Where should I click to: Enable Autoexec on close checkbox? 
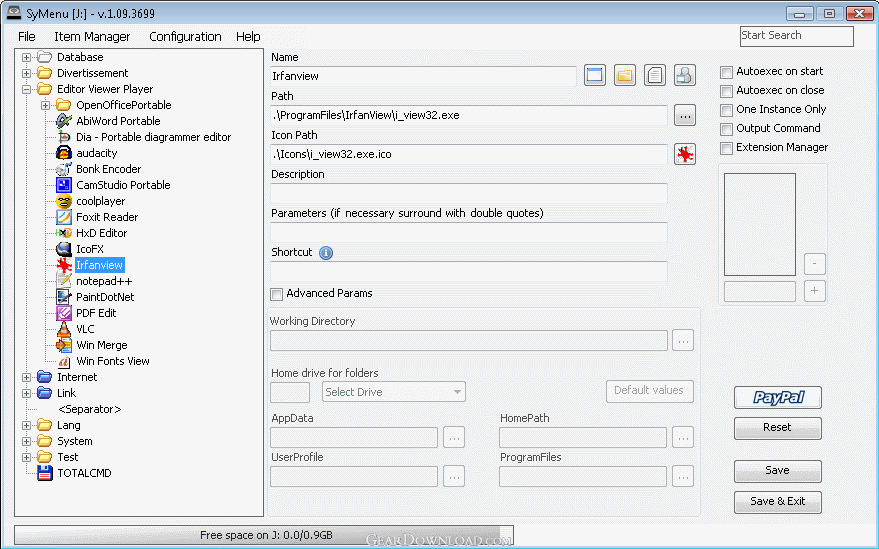(727, 91)
